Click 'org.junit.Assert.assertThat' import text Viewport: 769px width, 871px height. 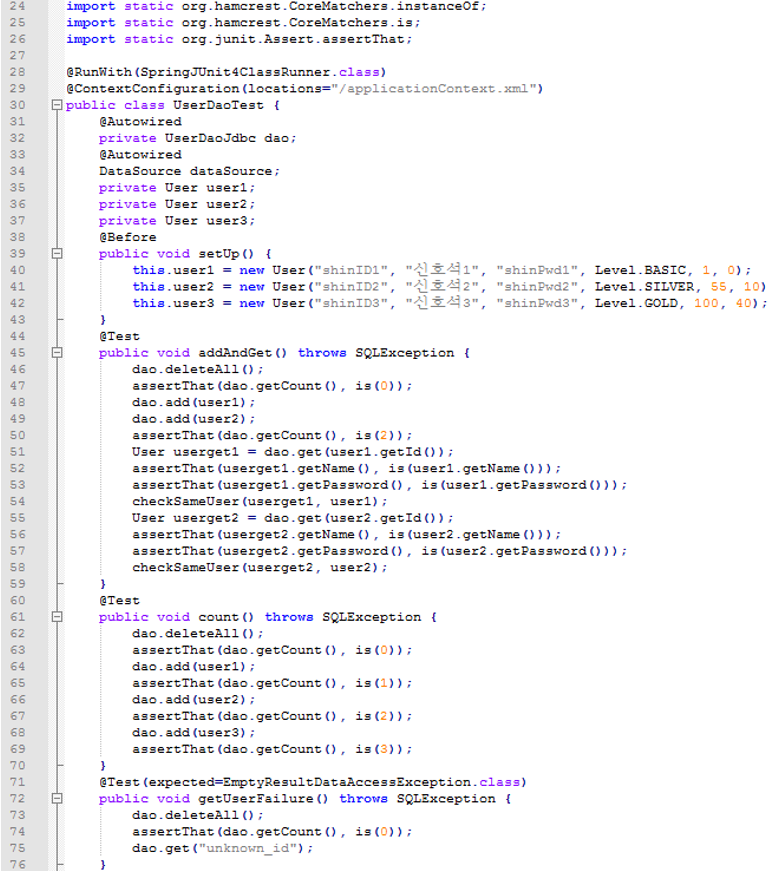[x=293, y=39]
